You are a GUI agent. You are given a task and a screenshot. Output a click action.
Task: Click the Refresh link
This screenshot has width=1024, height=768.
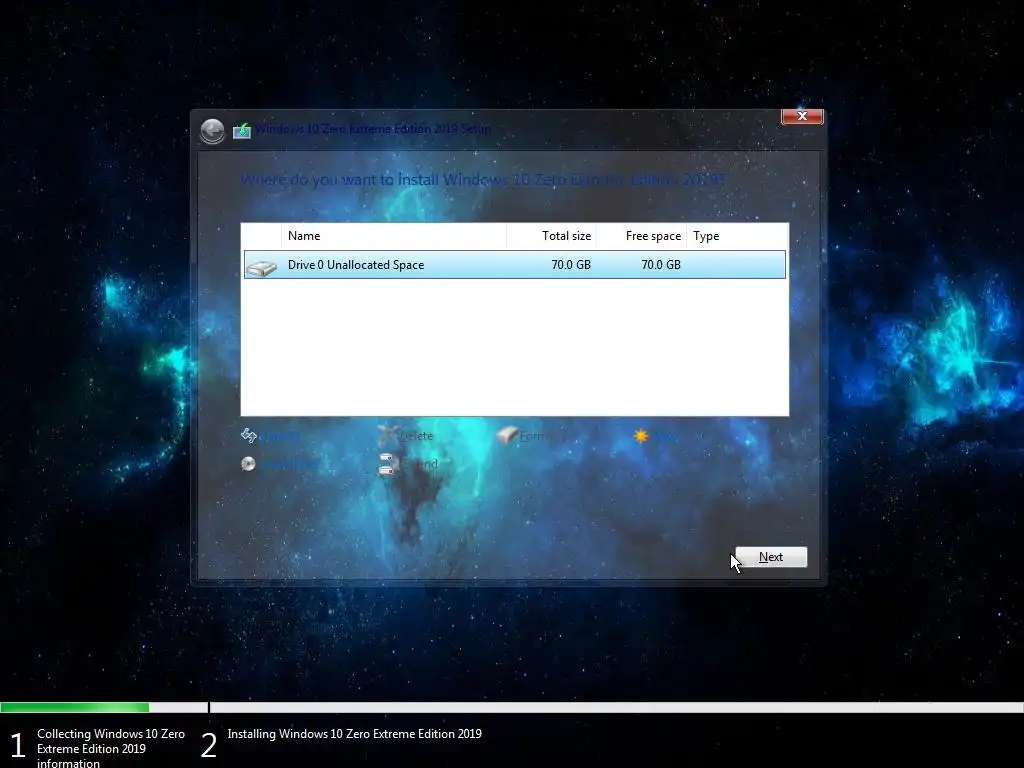pos(279,436)
